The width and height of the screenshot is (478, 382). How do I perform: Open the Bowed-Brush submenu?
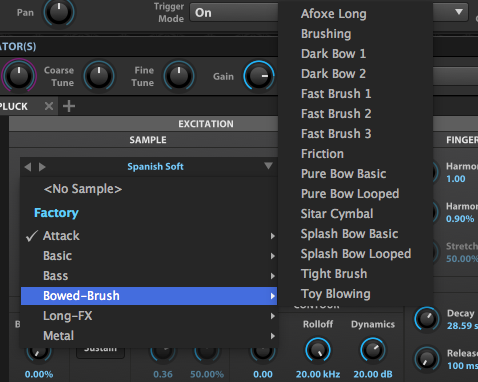[x=149, y=296]
